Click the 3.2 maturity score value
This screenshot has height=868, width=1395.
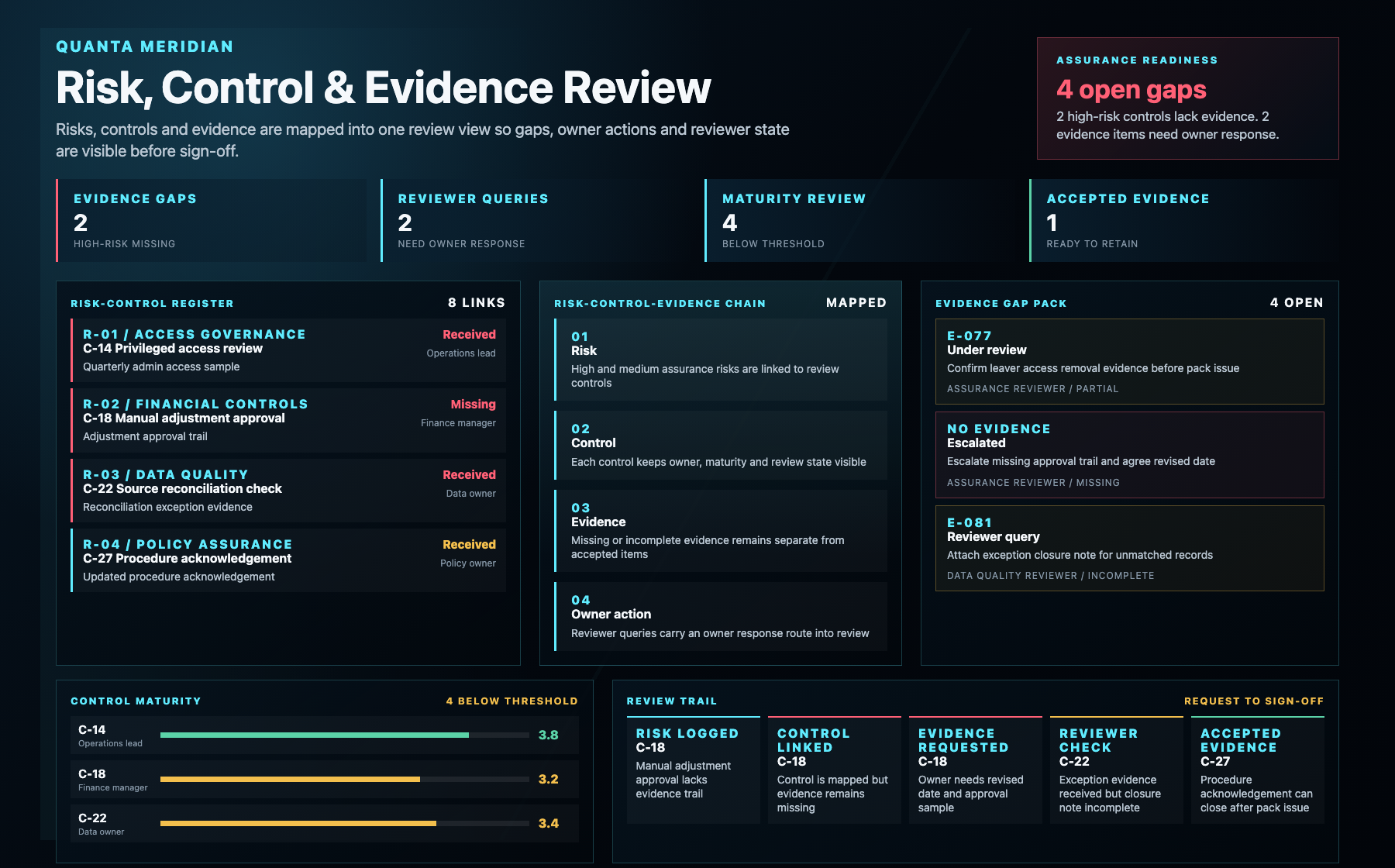pos(549,779)
